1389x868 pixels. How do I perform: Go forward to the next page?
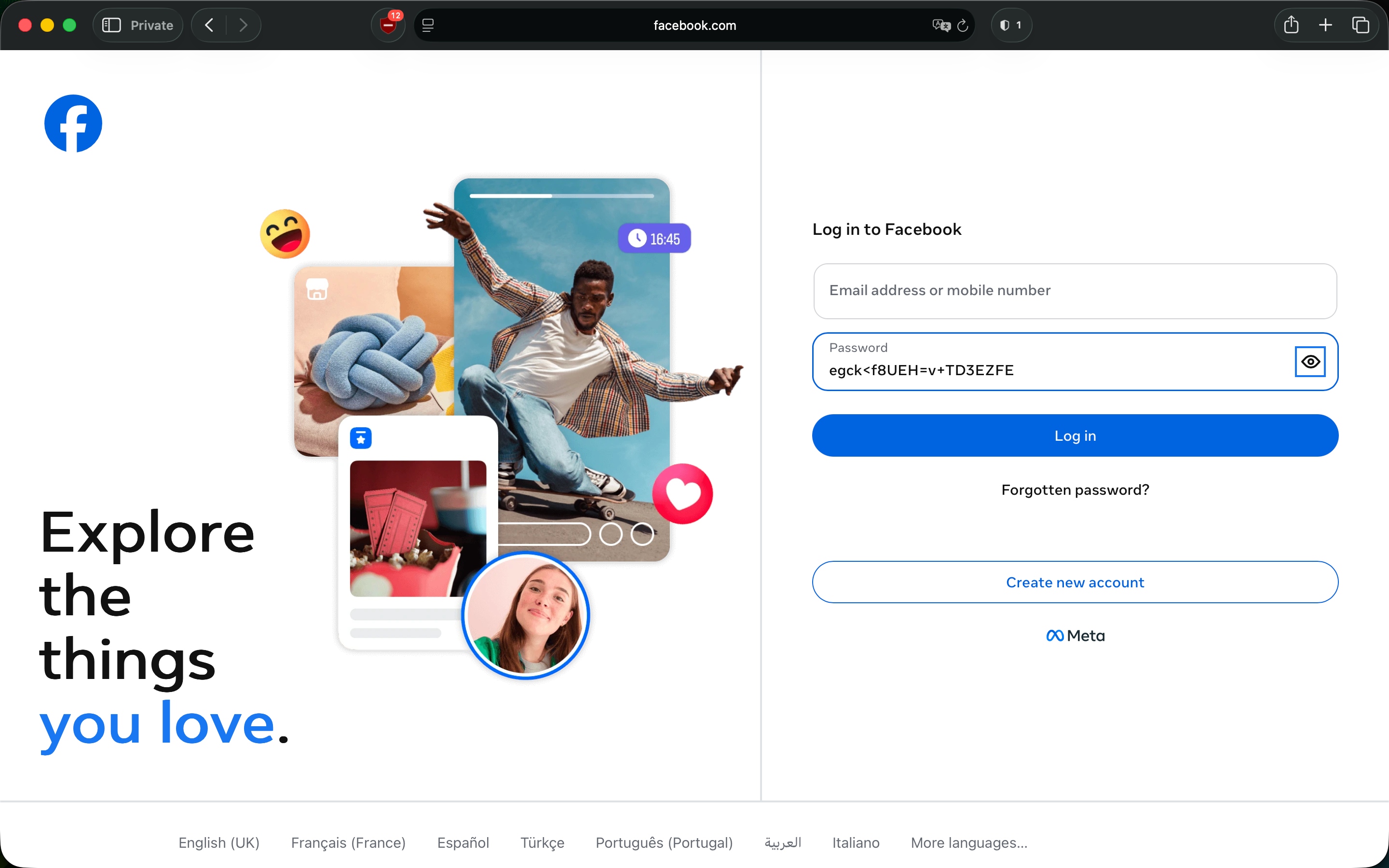click(244, 25)
